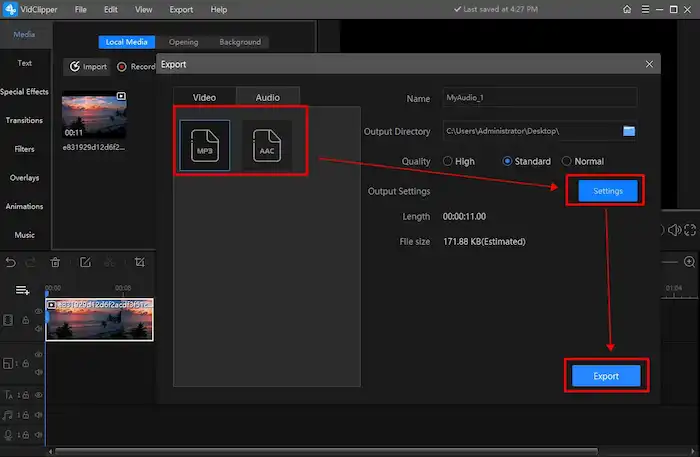Click the timeline playhead marker at 00:00
700x457 pixels.
47,294
